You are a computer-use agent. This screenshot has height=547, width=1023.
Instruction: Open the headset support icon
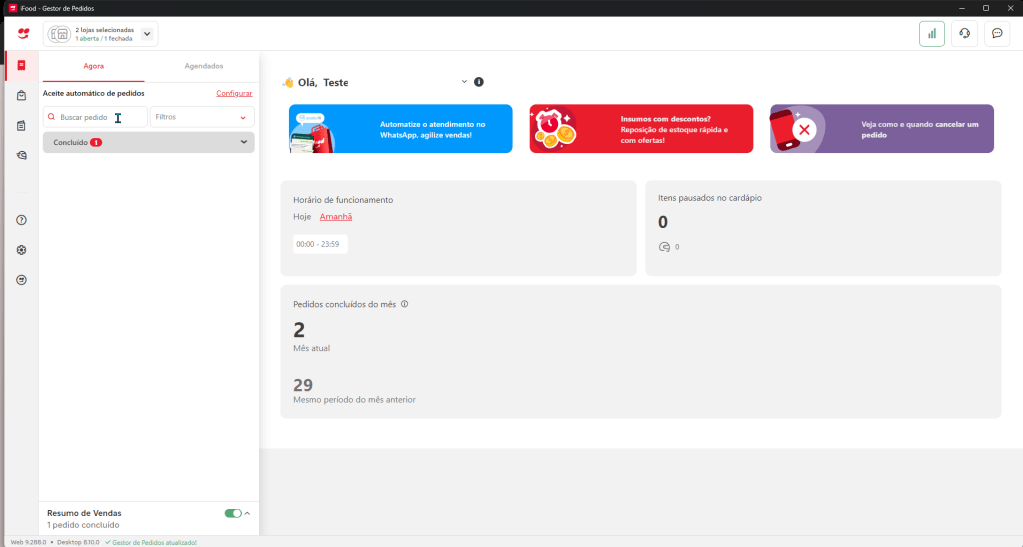(964, 34)
